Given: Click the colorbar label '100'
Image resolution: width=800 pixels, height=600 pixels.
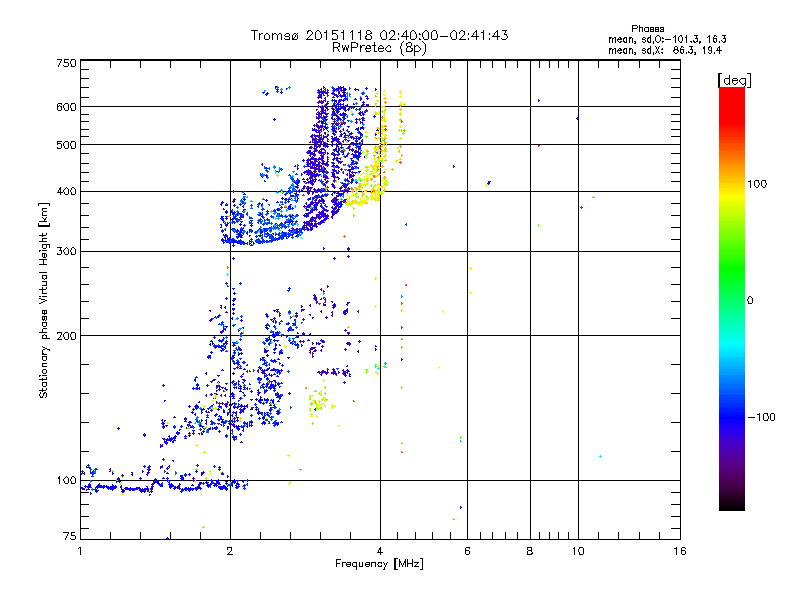Looking at the screenshot, I should click(757, 184).
